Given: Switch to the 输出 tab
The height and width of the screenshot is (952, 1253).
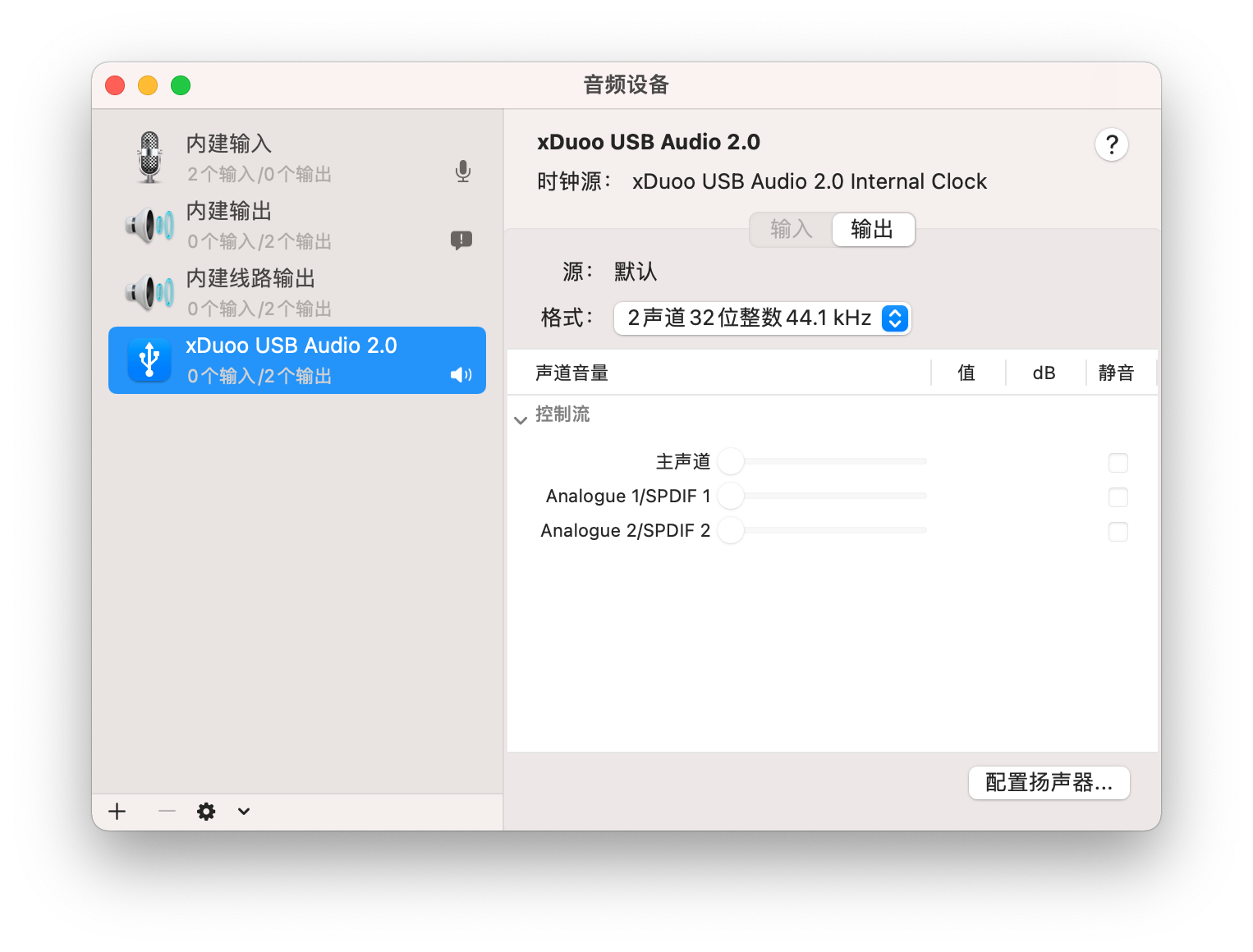Looking at the screenshot, I should [x=873, y=229].
